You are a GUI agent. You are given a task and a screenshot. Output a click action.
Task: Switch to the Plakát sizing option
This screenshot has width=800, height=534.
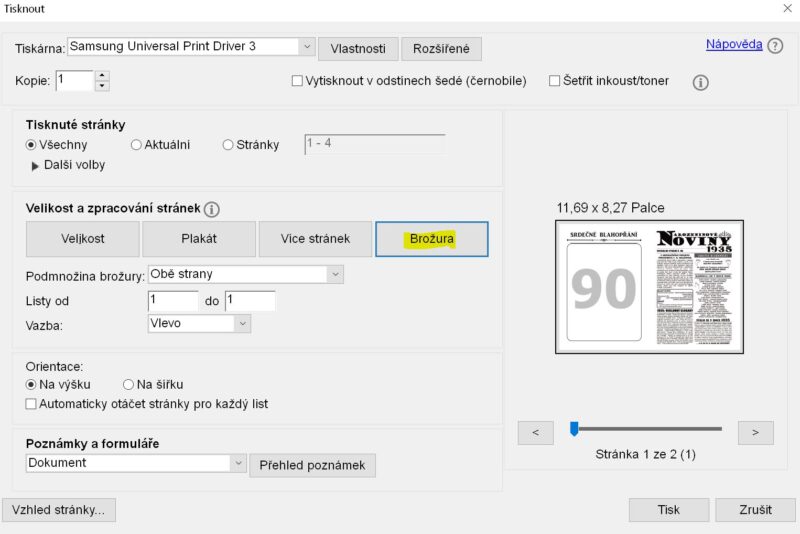(x=199, y=239)
